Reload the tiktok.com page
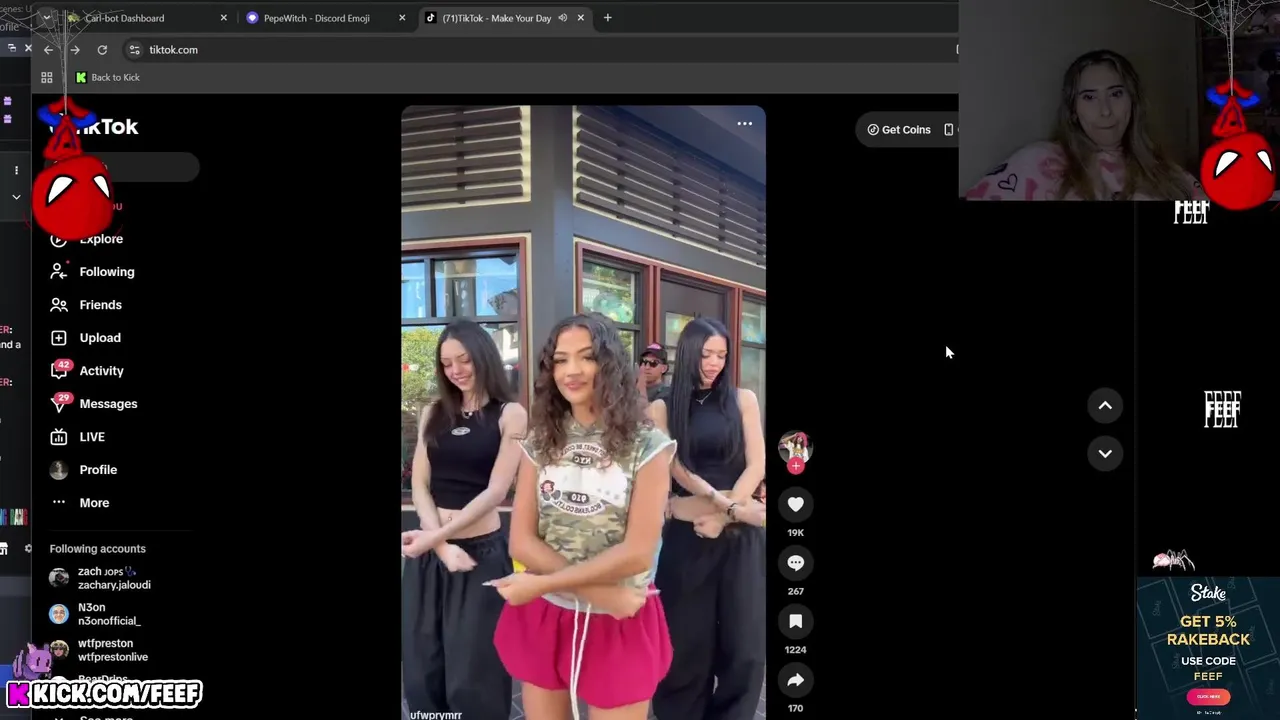This screenshot has height=720, width=1280. tap(102, 50)
